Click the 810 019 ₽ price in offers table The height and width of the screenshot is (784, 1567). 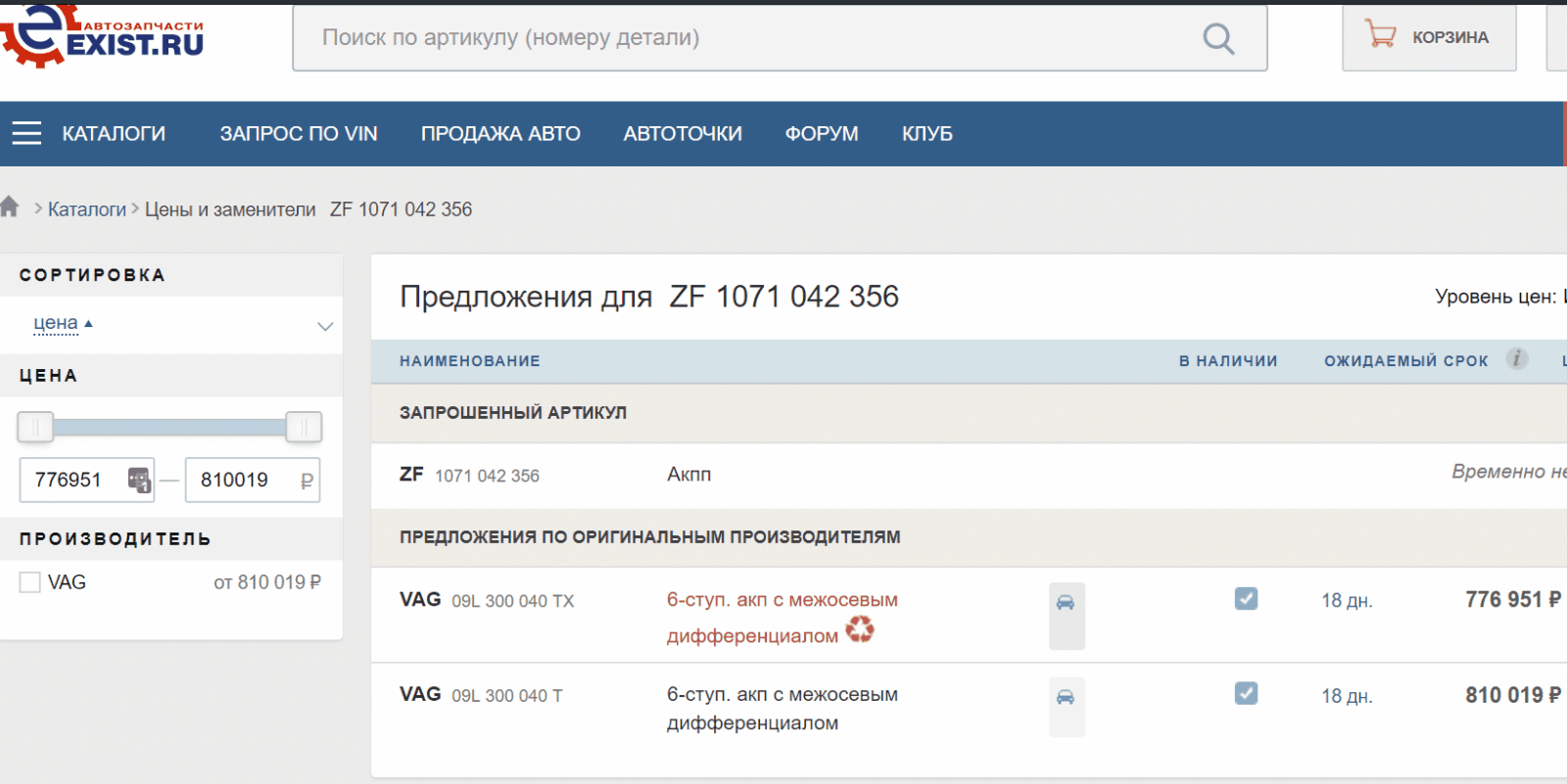pyautogui.click(x=1513, y=695)
